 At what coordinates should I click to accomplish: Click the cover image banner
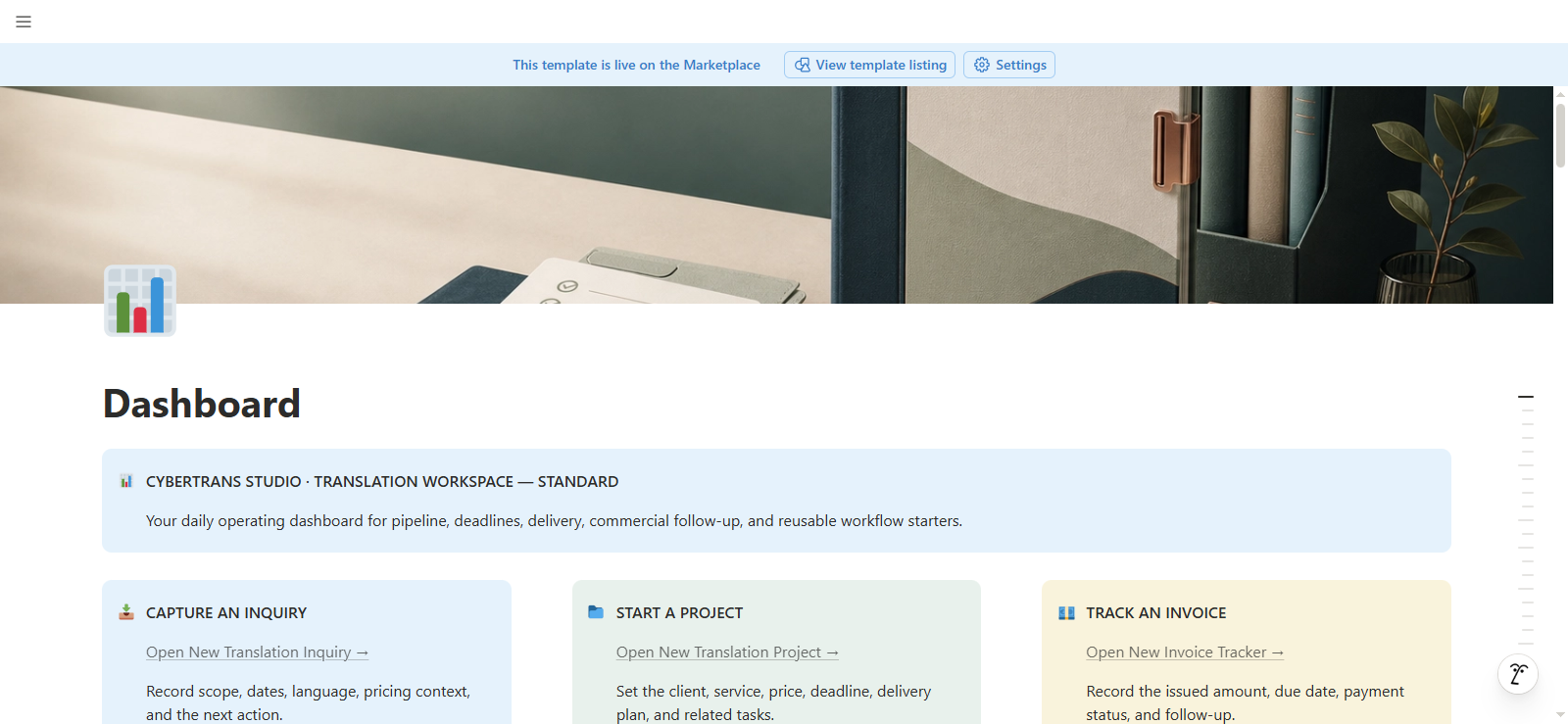[x=776, y=195]
